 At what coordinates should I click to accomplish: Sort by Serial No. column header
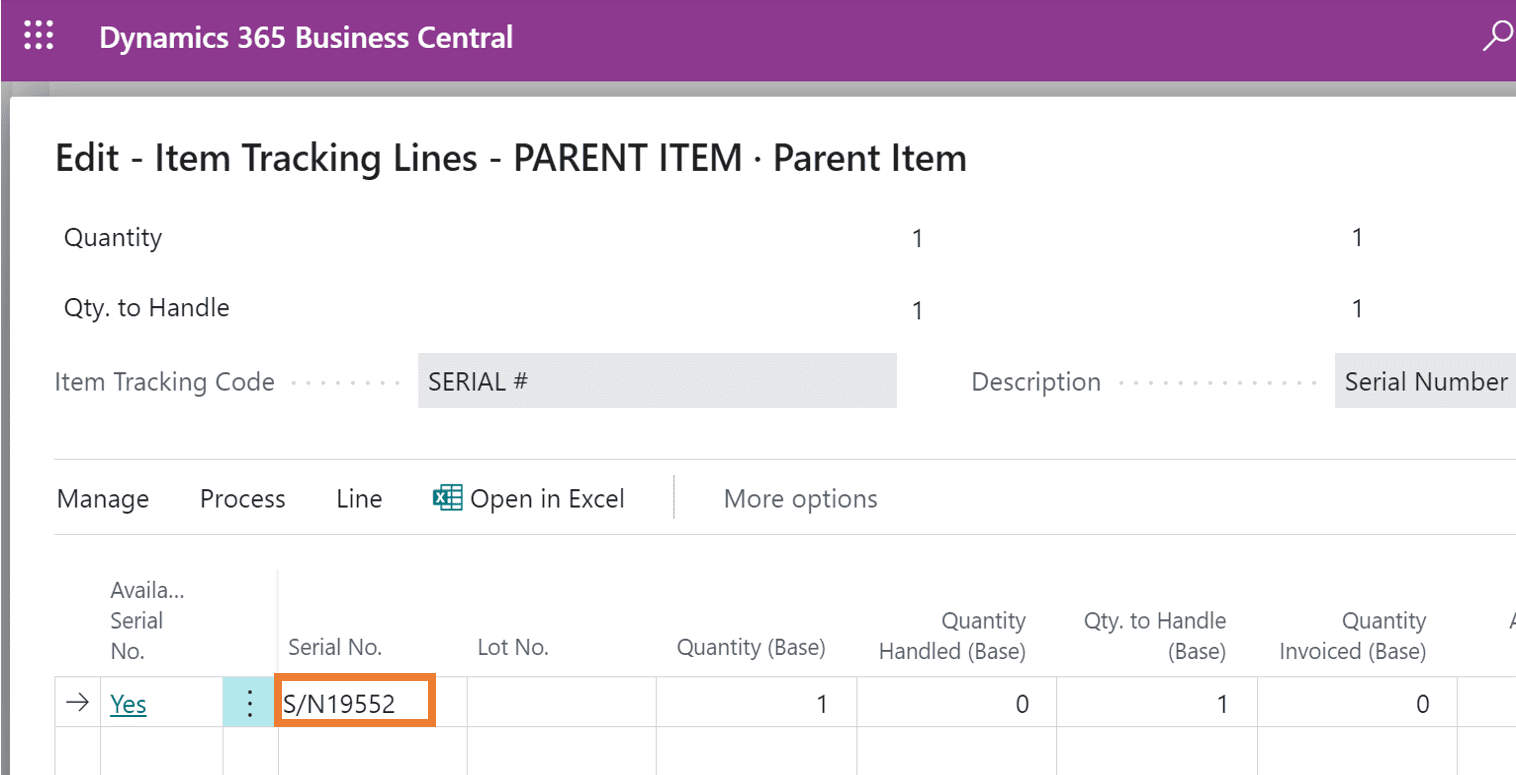(x=335, y=647)
